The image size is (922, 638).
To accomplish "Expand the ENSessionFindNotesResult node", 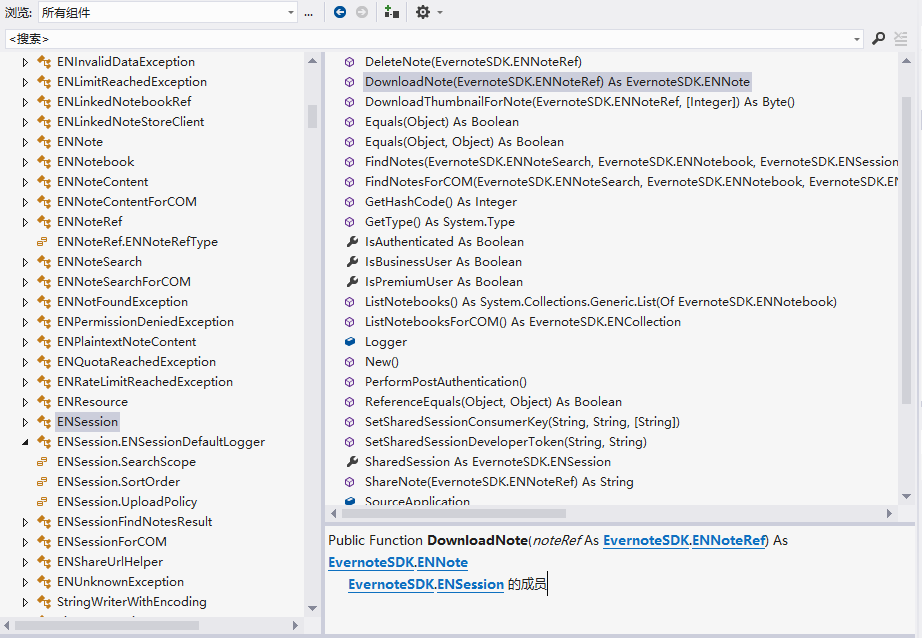I will pos(25,522).
